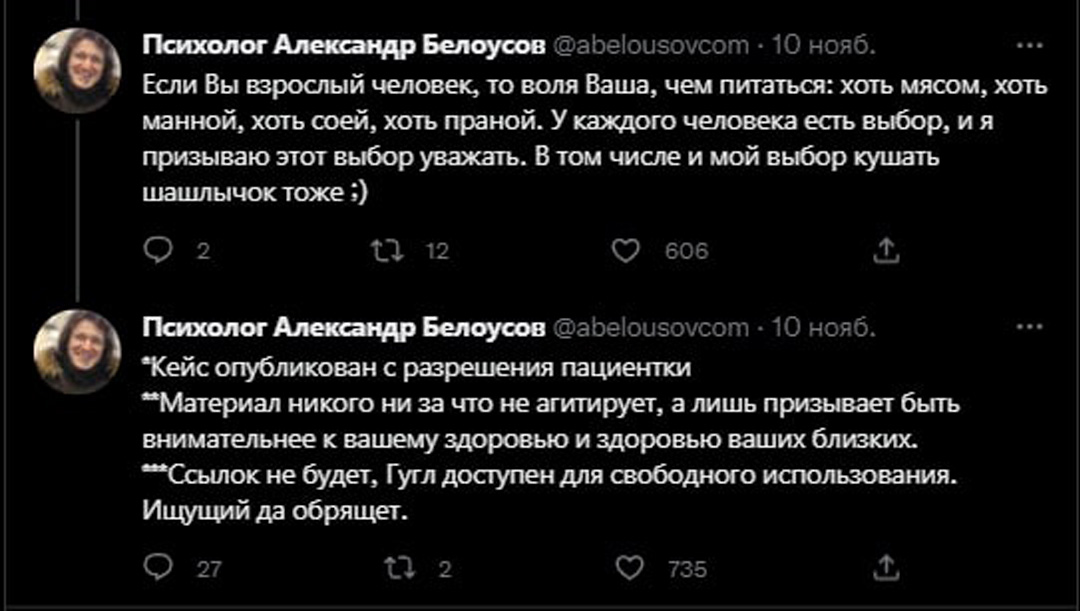Share the first tweet about food choice
The image size is (1080, 611).
(886, 252)
